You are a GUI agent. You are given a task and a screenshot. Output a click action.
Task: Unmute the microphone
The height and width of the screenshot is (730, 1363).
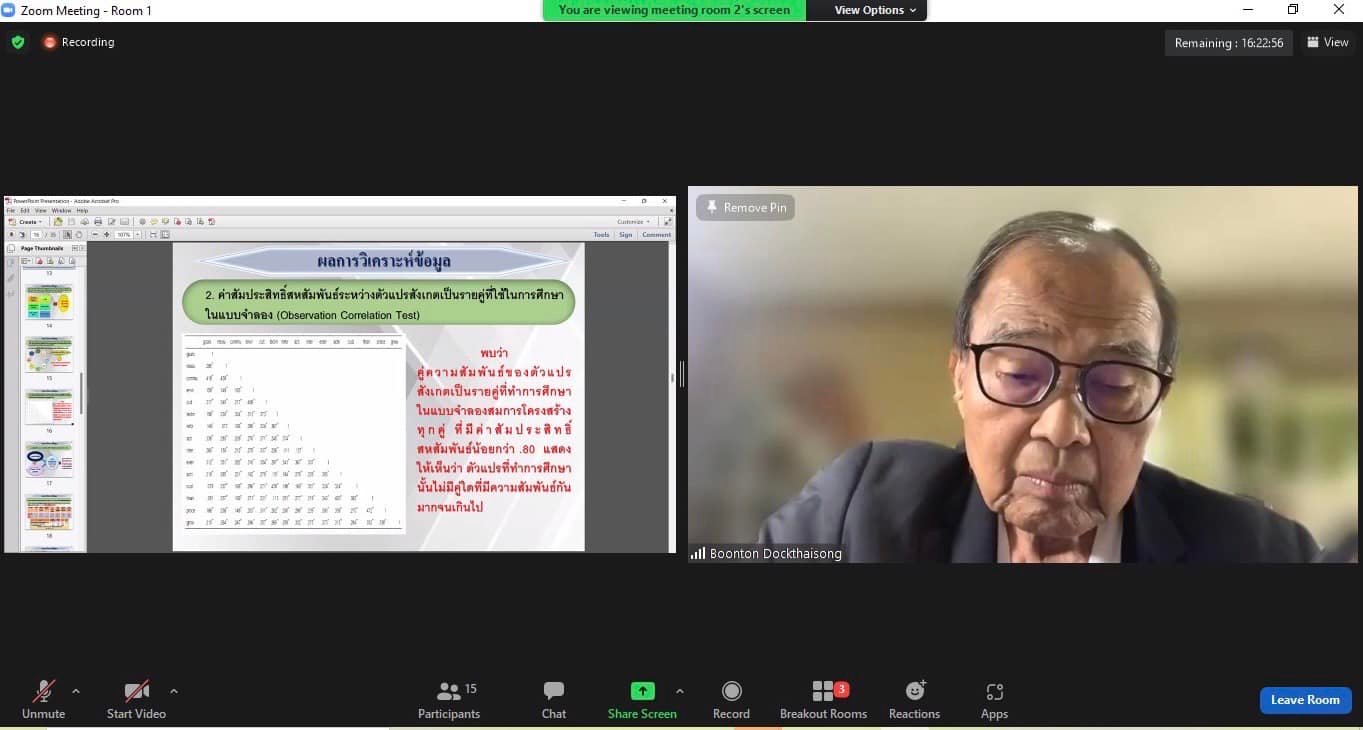43,700
